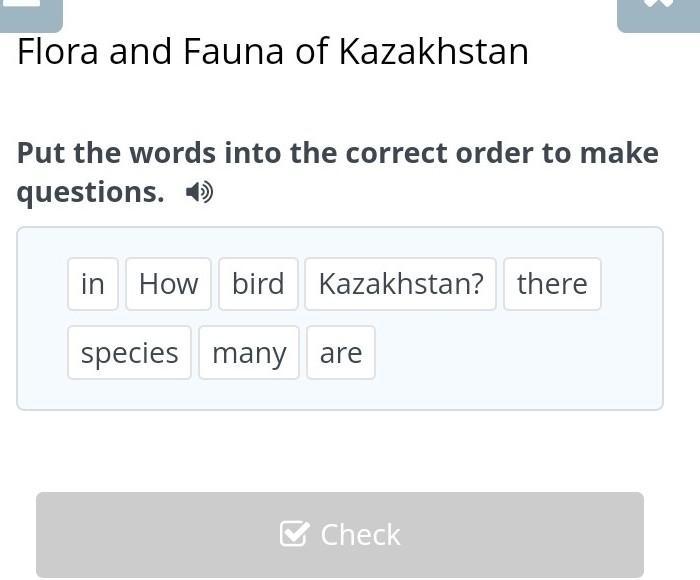Choose the "bird" word tile
The height and width of the screenshot is (580, 700).
[x=258, y=284]
